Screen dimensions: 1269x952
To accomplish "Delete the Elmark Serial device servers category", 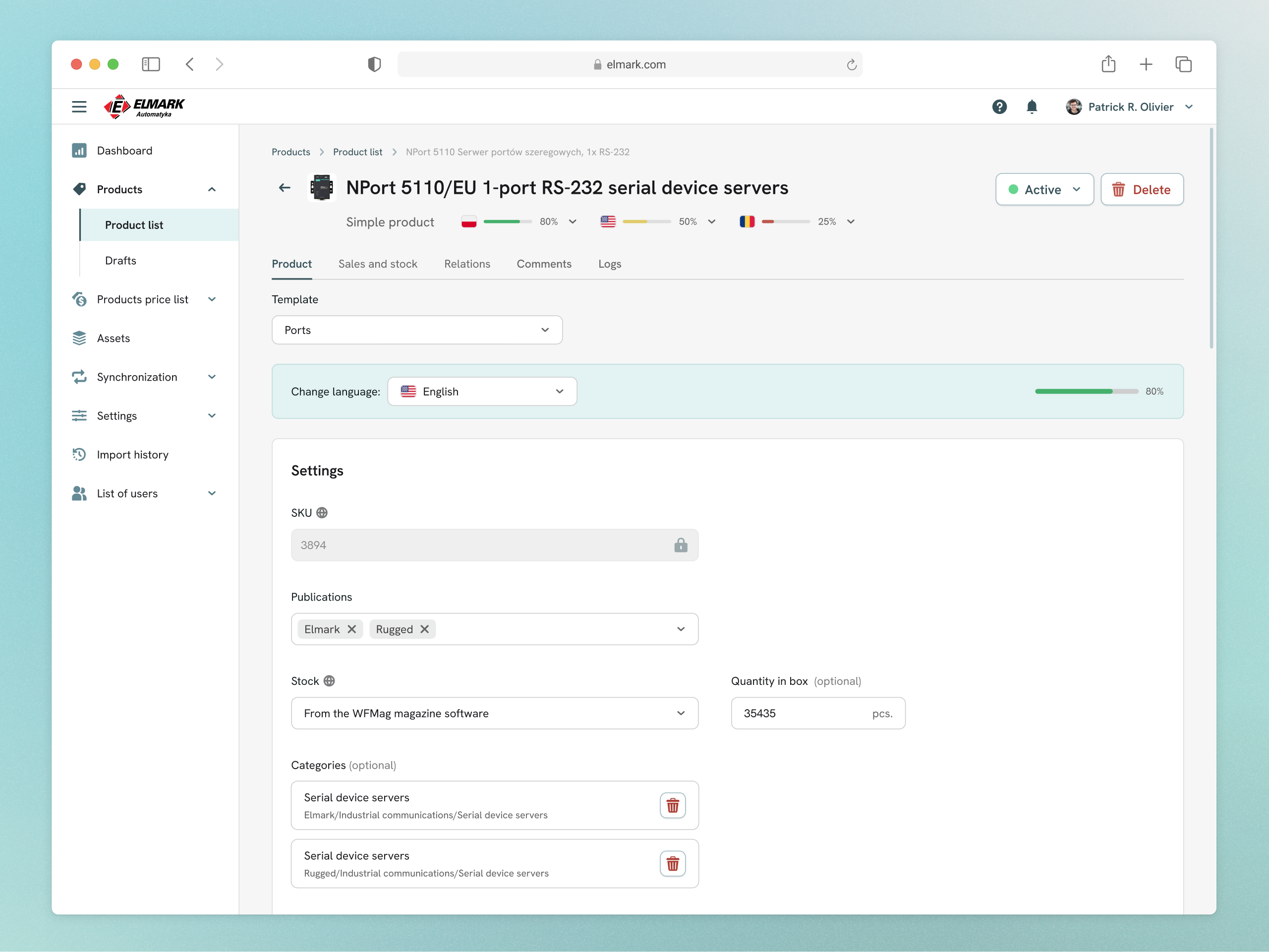I will [672, 805].
